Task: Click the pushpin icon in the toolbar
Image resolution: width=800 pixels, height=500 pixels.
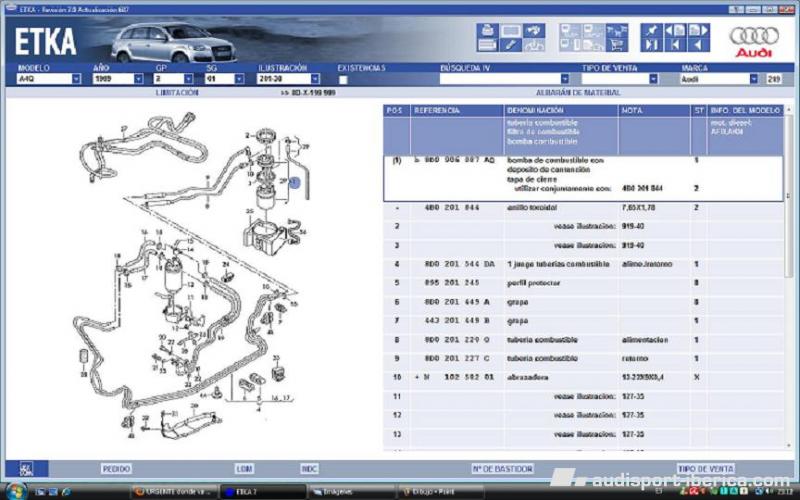Action: (x=652, y=31)
